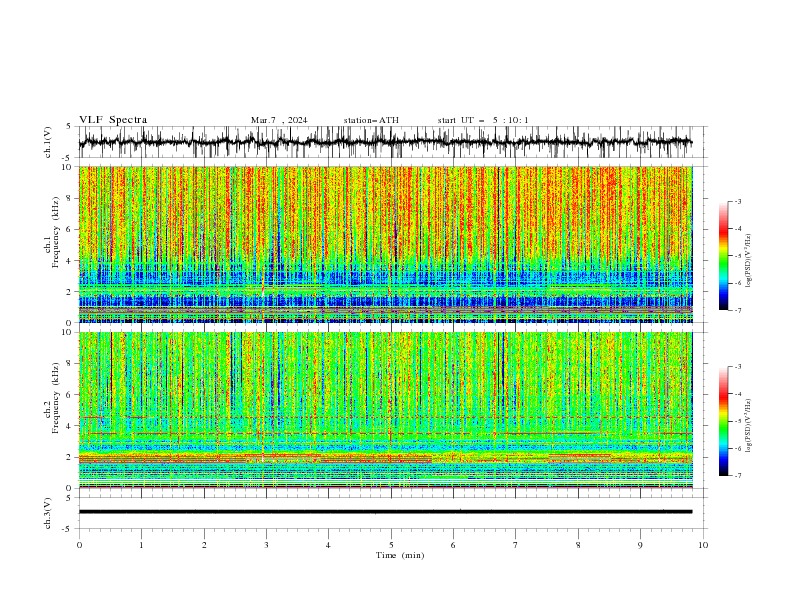Click the time axis tick label "5"
Screen dimensions: 792x612
tap(391, 545)
